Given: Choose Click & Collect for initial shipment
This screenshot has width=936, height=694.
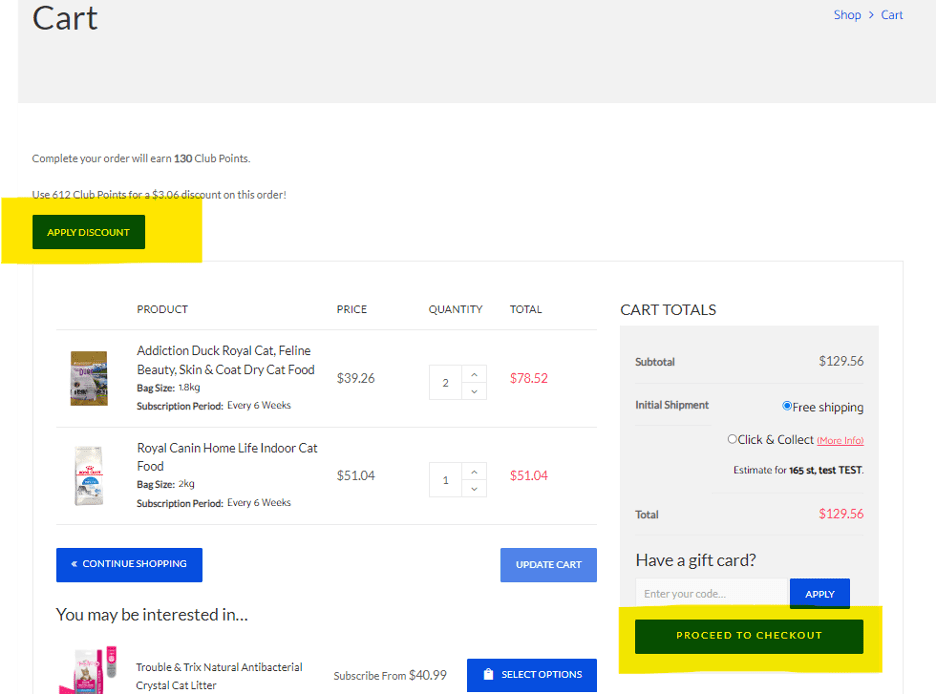Looking at the screenshot, I should coord(731,439).
